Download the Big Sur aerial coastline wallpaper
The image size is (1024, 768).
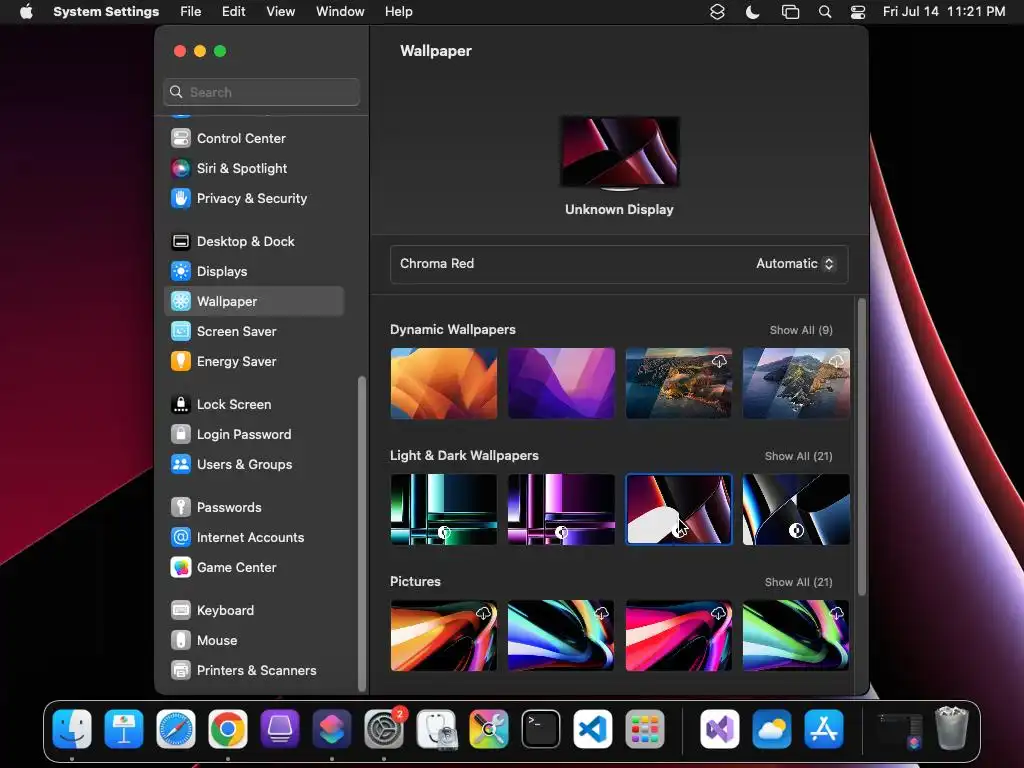[x=679, y=383]
